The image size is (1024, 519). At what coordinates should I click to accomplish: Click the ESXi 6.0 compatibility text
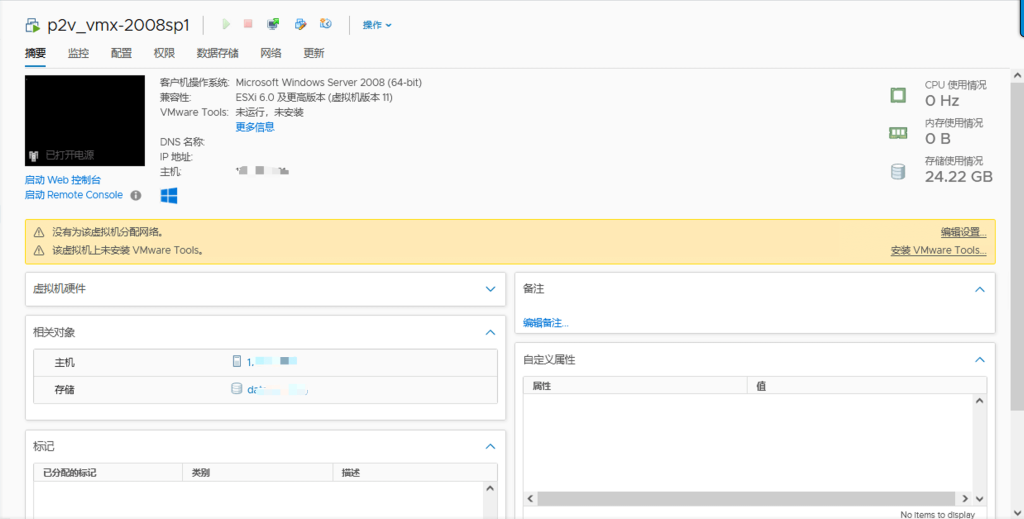(x=314, y=97)
